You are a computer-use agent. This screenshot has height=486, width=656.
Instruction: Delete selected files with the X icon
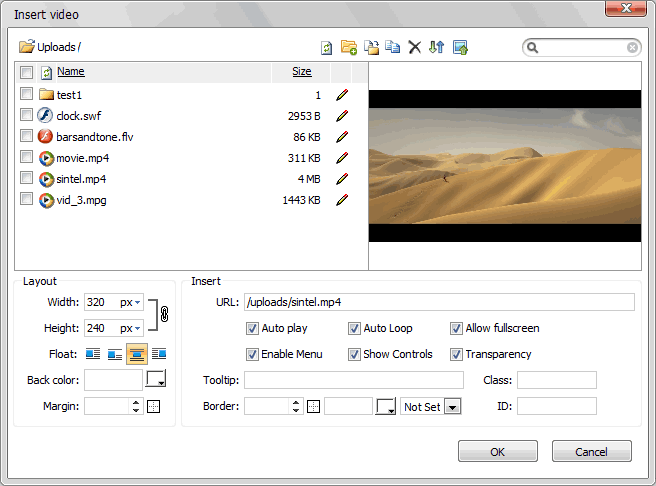[414, 47]
